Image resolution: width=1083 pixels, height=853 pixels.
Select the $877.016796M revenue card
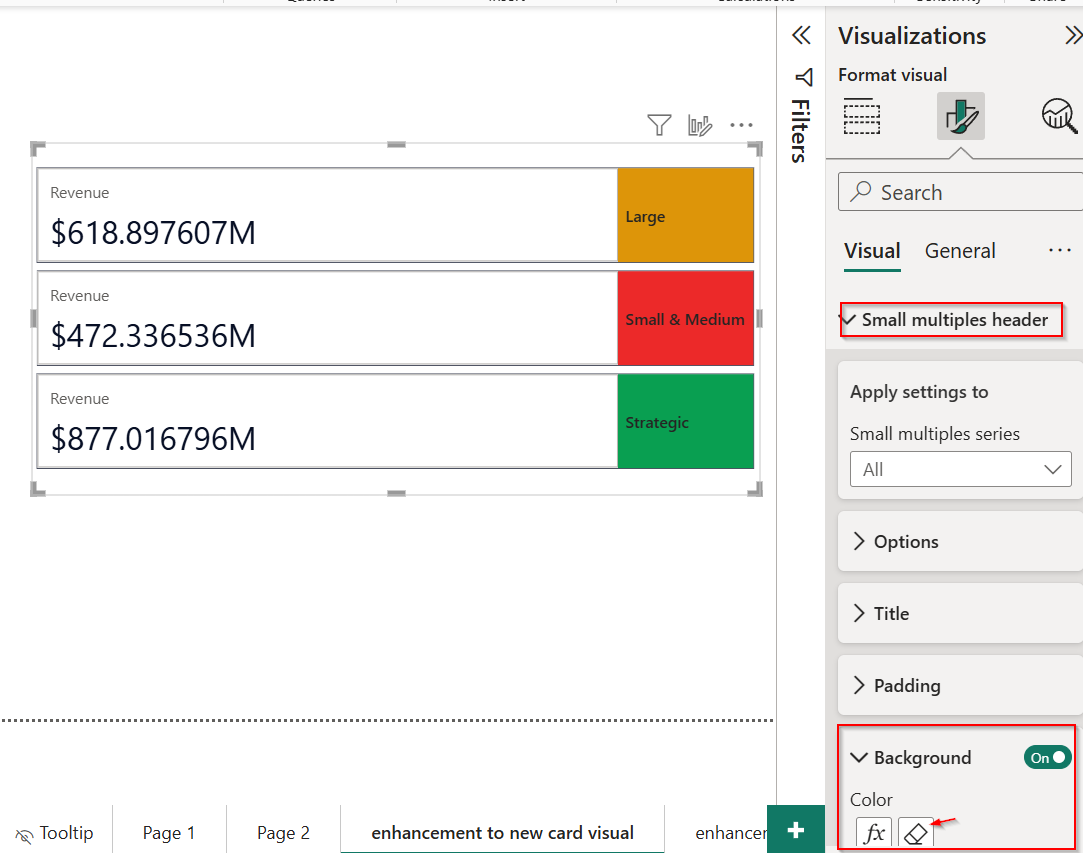click(327, 421)
